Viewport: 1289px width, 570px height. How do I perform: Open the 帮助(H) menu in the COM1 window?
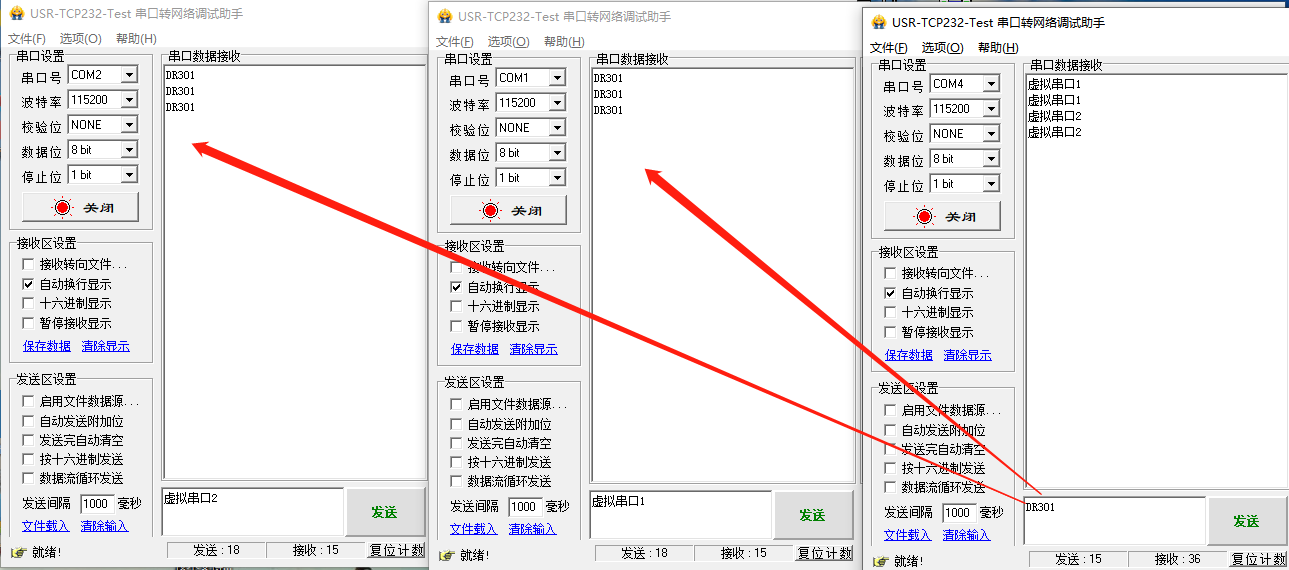click(564, 41)
